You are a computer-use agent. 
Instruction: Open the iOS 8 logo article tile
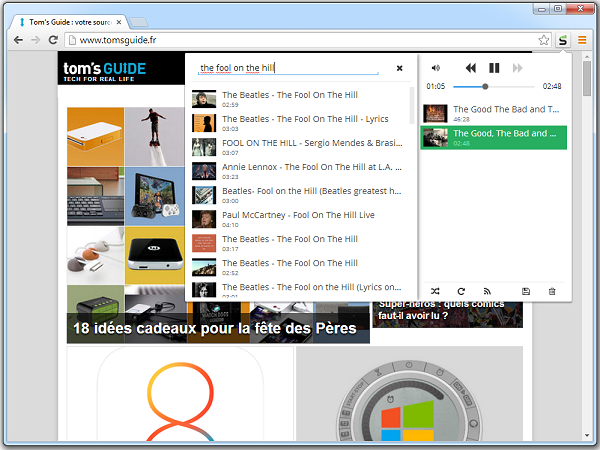180,393
